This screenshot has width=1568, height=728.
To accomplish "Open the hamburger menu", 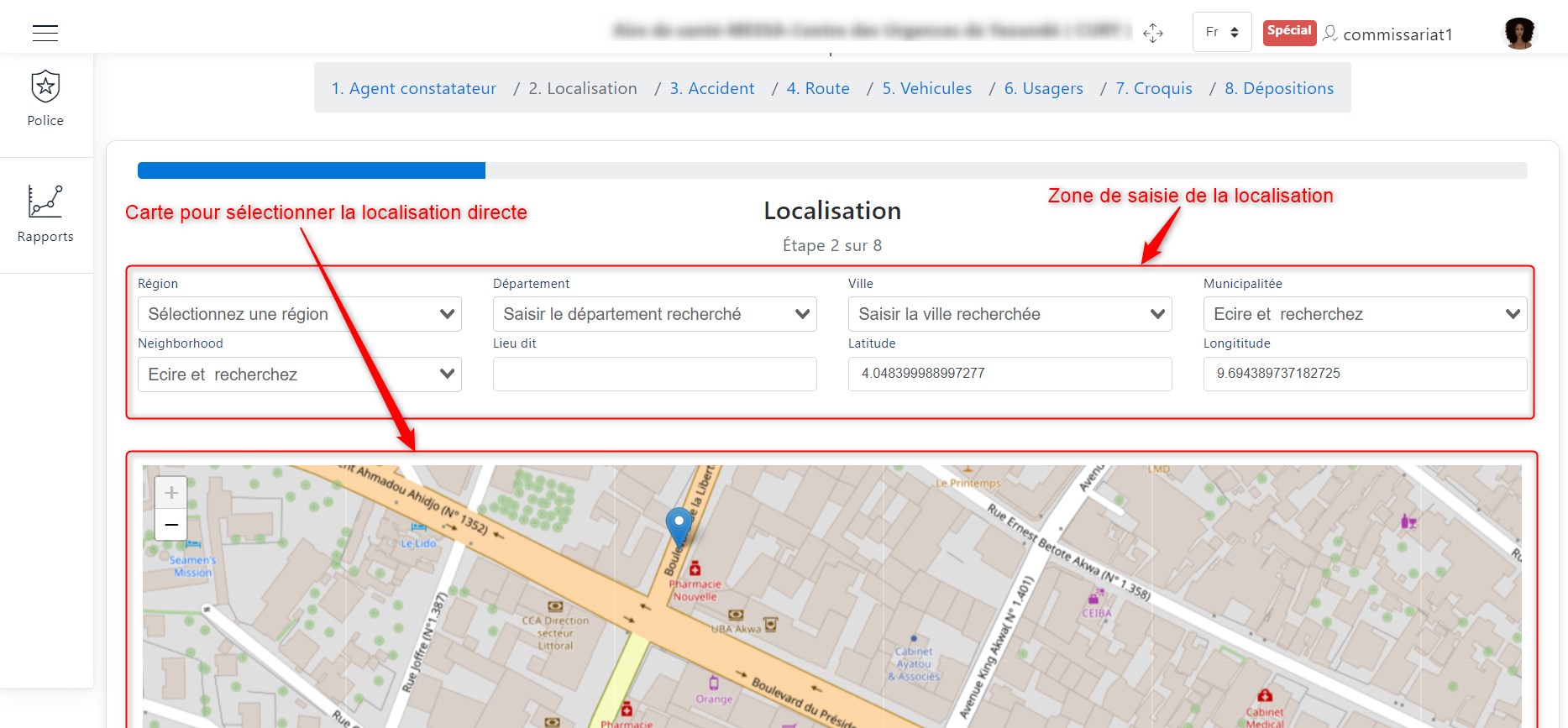I will click(45, 33).
